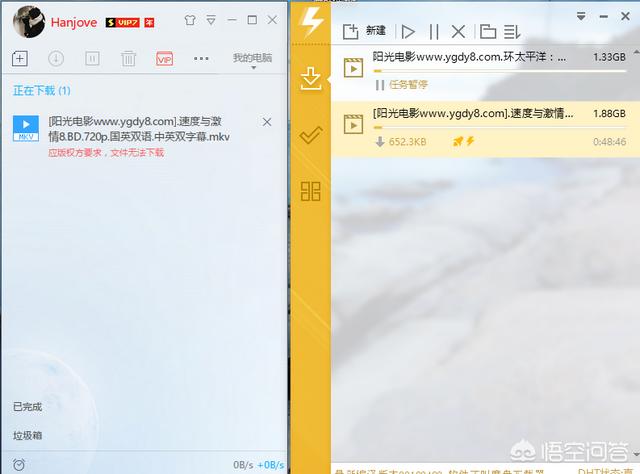
Task: Remove the 速度与激情8 task with X
Action: pyautogui.click(x=267, y=122)
